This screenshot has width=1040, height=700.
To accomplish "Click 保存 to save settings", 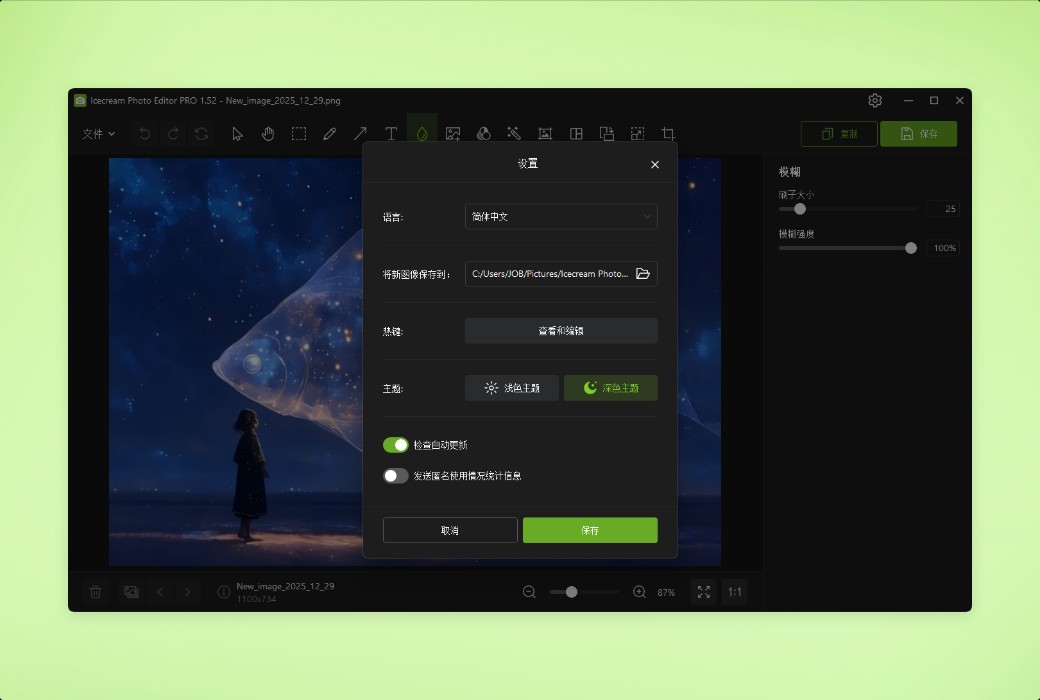I will coord(590,530).
